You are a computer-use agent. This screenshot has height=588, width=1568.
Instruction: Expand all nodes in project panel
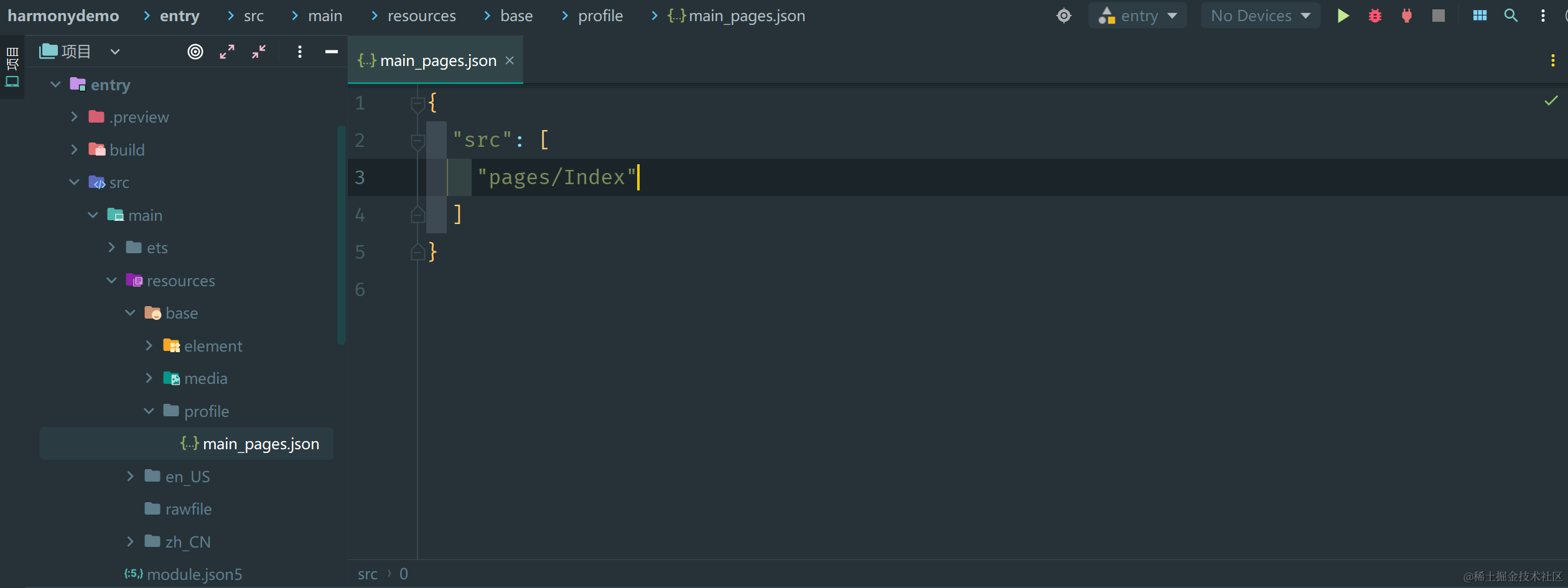coord(227,52)
